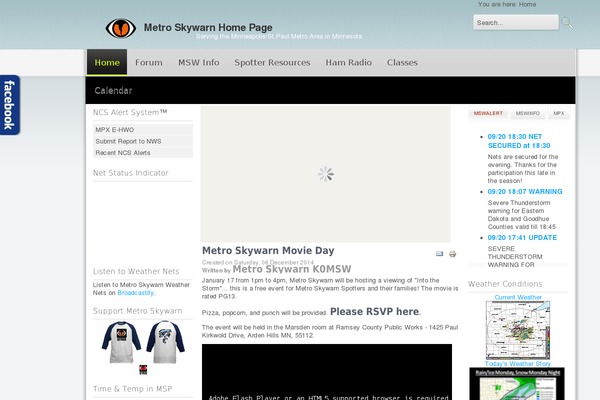
Task: Click the Net Status Indicator heading
Action: click(130, 173)
